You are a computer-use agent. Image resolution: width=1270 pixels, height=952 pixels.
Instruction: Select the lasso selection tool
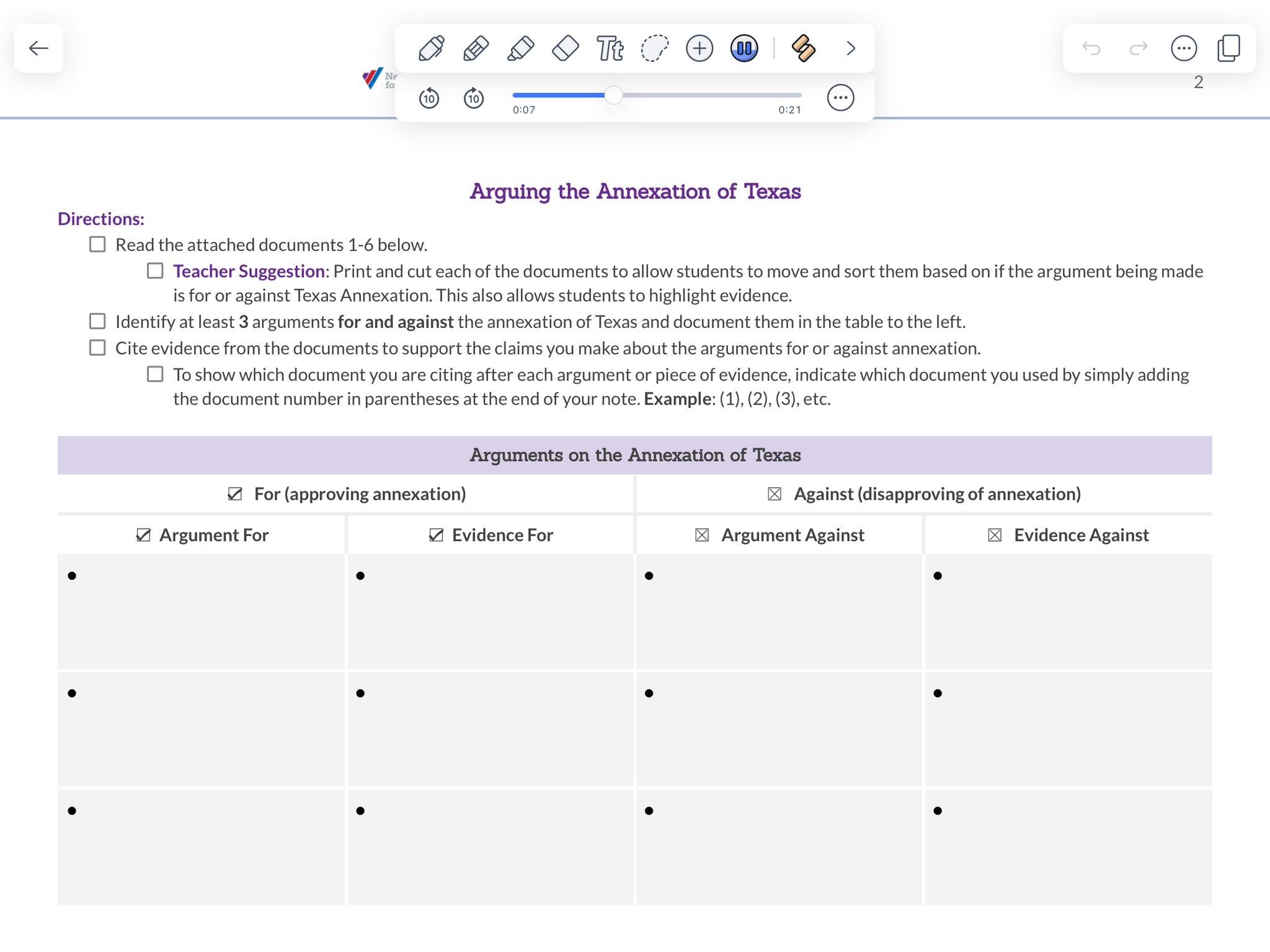[x=654, y=48]
